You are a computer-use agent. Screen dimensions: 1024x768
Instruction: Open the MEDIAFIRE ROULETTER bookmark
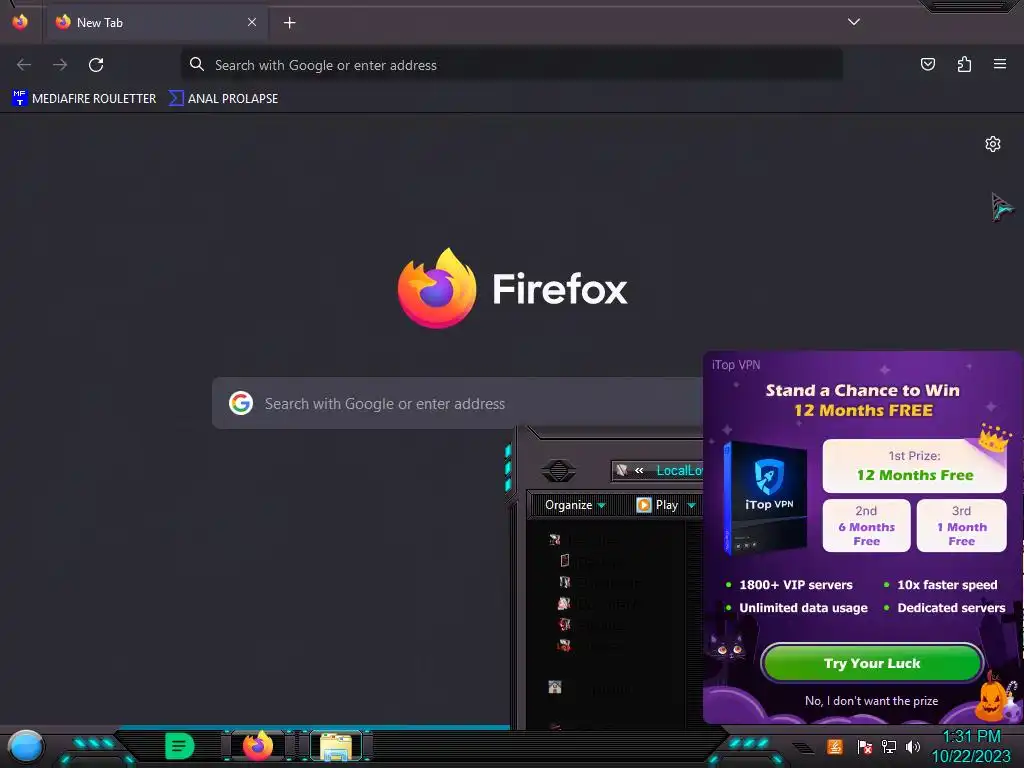pos(84,99)
